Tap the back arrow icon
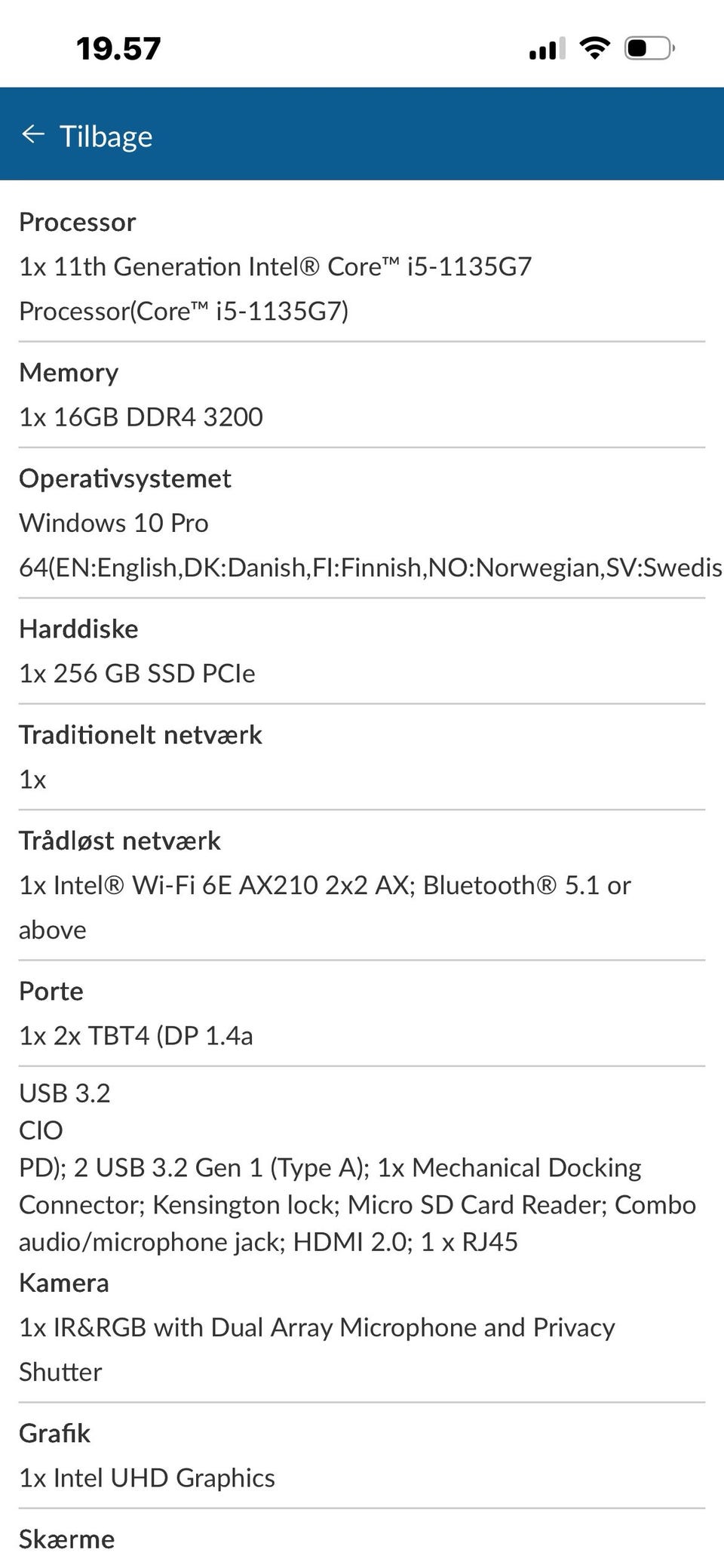Screen dimensions: 724x1568 click(x=33, y=135)
